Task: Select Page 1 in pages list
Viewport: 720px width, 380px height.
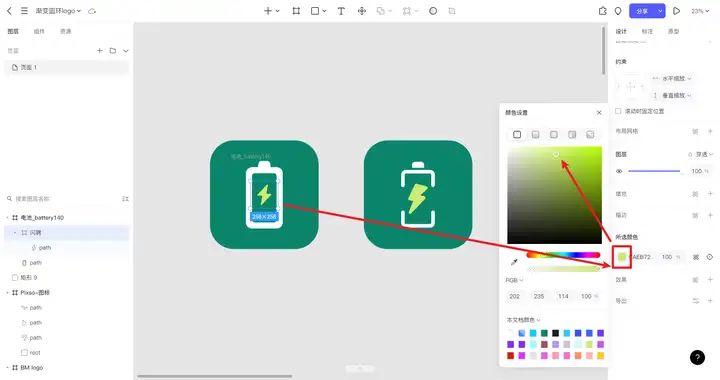Action: [67, 67]
